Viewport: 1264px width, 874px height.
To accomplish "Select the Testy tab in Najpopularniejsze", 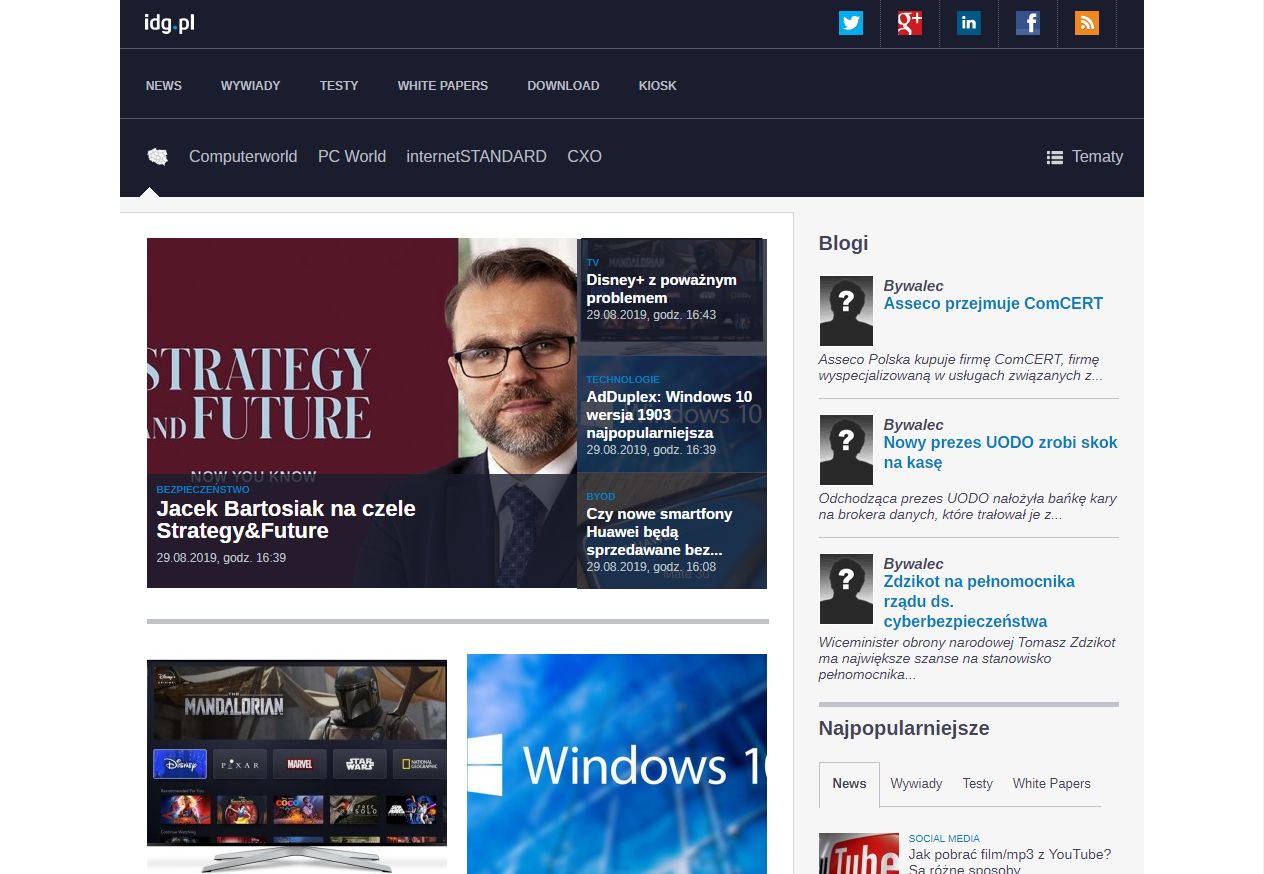I will point(977,784).
